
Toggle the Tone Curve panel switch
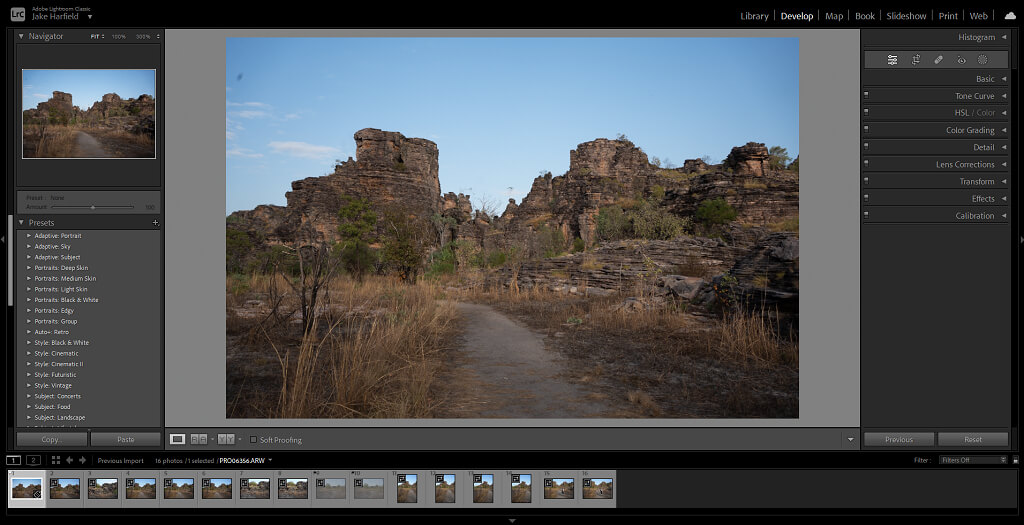[x=866, y=96]
